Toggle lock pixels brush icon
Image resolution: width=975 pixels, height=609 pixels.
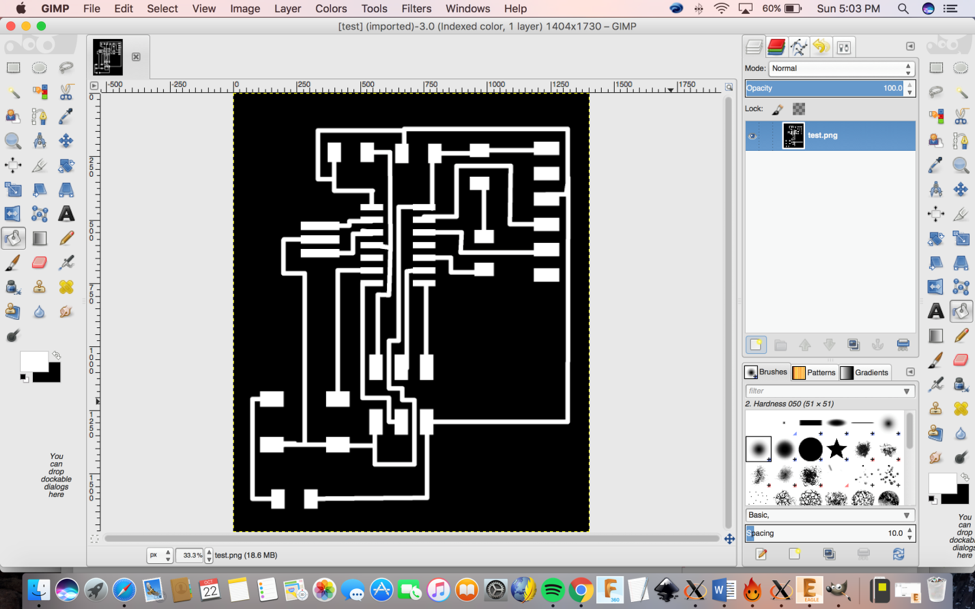pyautogui.click(x=778, y=109)
